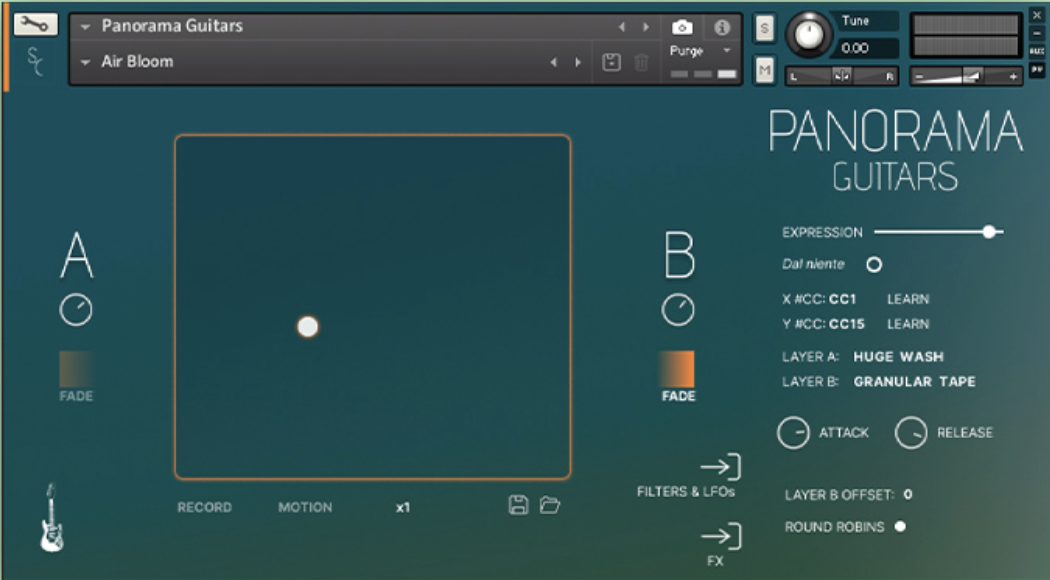Image resolution: width=1050 pixels, height=580 pixels.
Task: Go to next instrument Panorama Guitars arrow
Action: pyautogui.click(x=646, y=27)
